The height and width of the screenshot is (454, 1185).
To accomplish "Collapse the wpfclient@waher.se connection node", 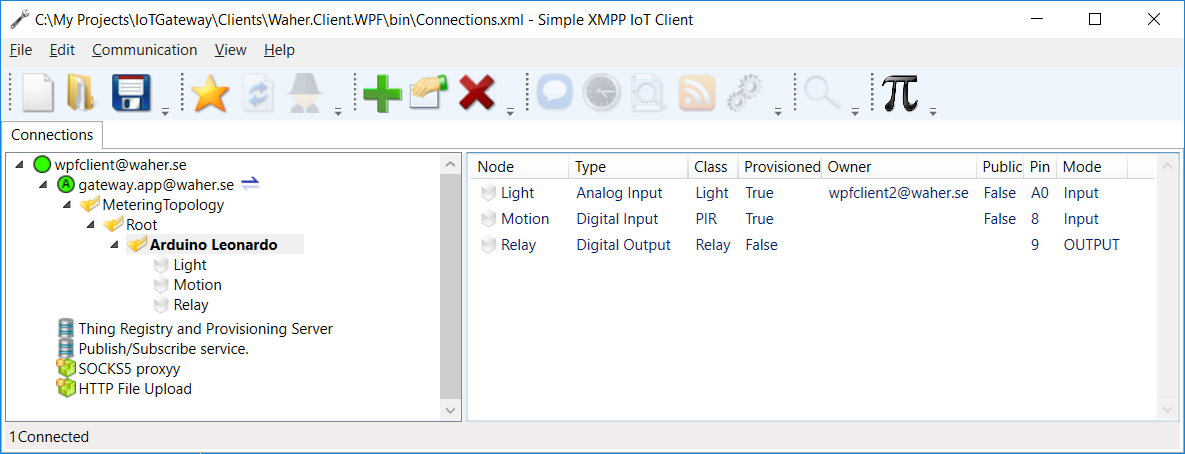I will pos(22,165).
